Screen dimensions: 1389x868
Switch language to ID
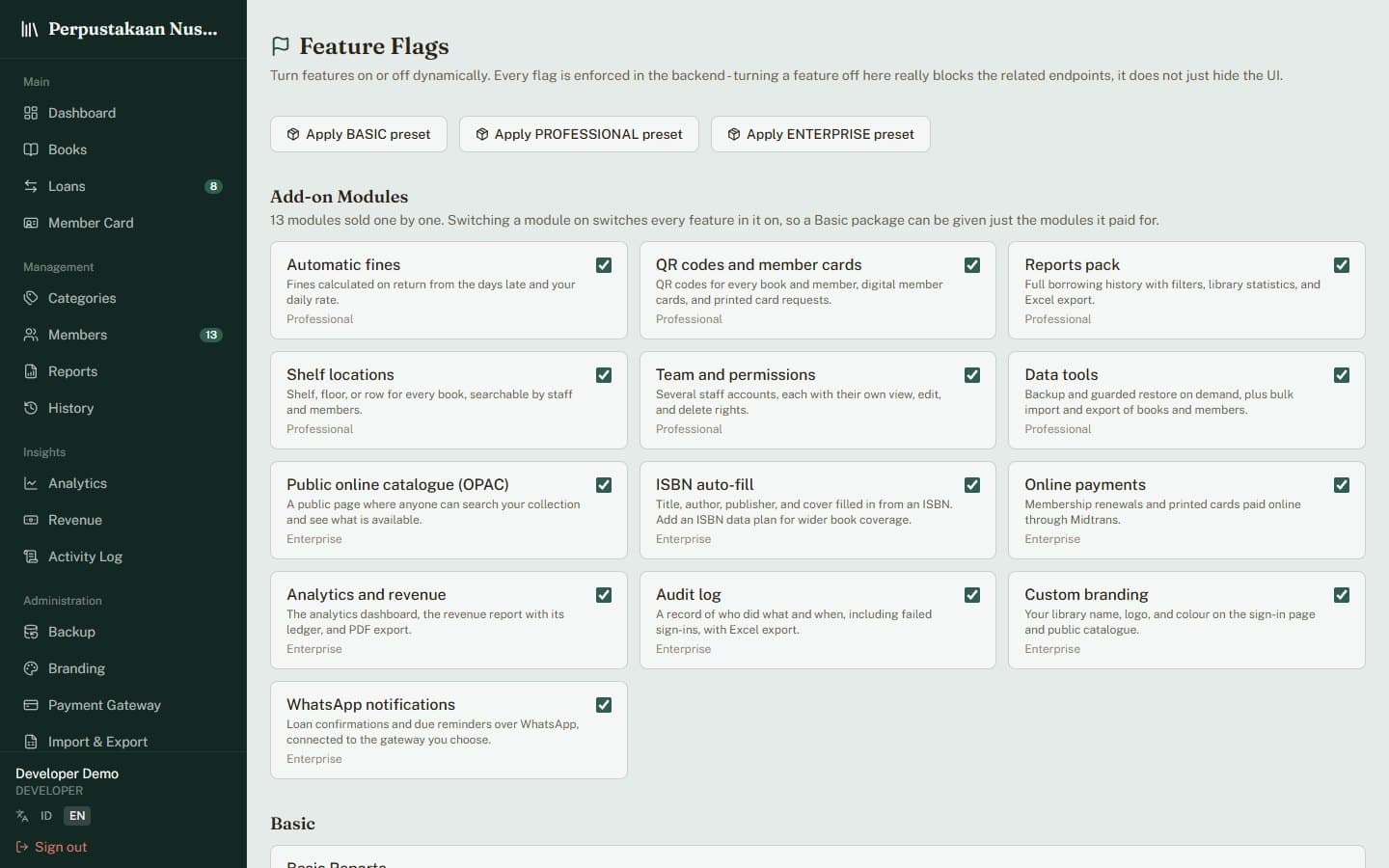[x=46, y=816]
